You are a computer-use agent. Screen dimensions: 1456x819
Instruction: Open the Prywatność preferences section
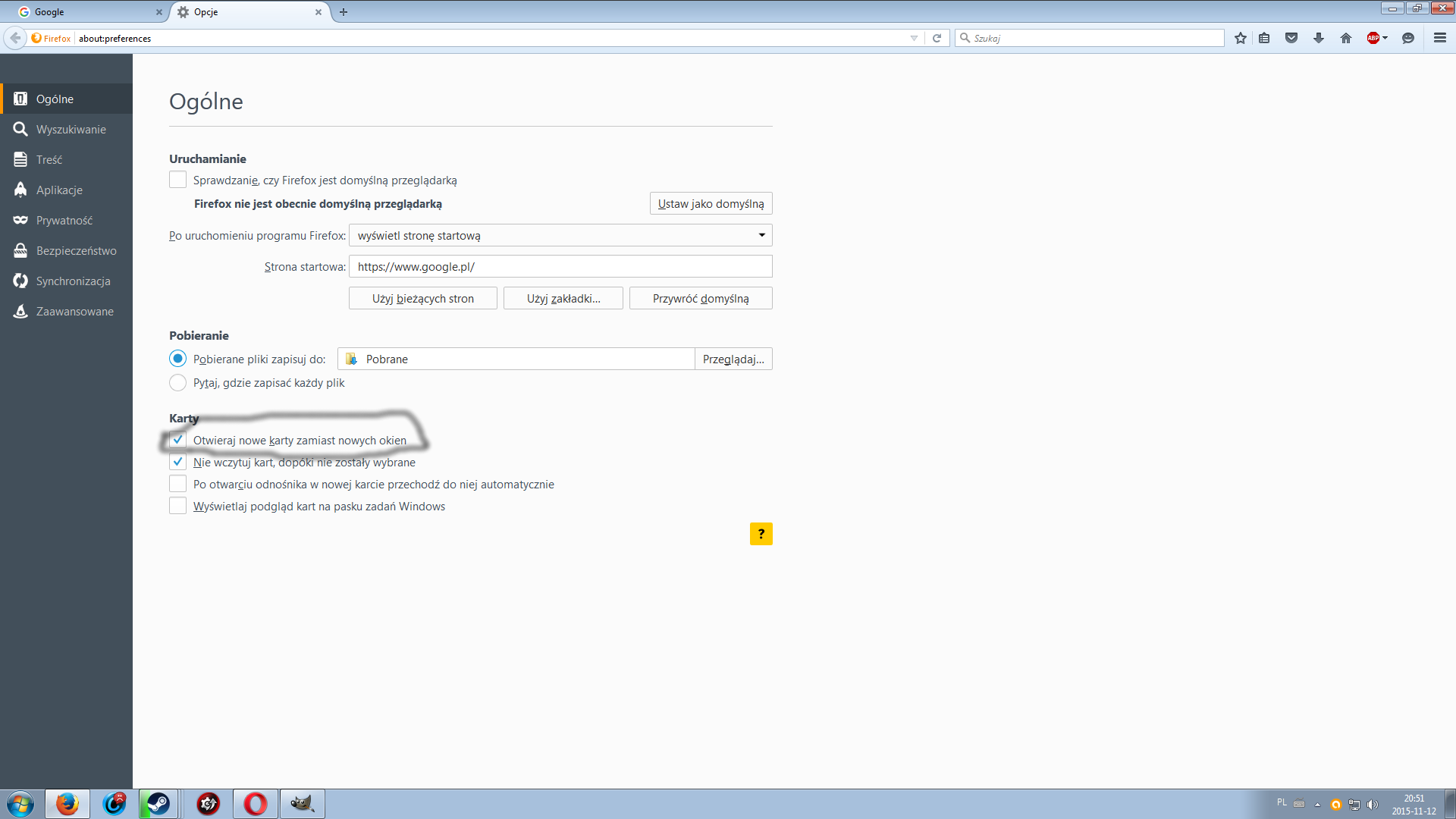[x=67, y=220]
